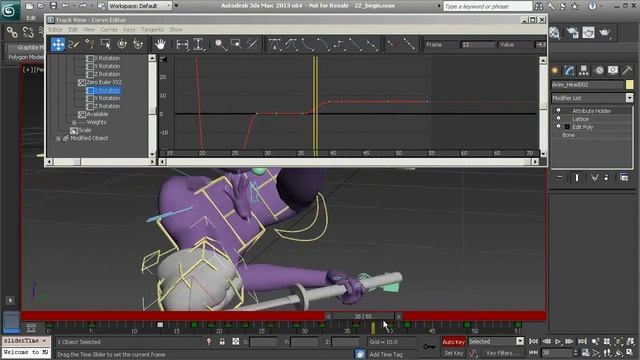The width and height of the screenshot is (640, 360).
Task: Activate Pan hand tool in Curve Editor
Action: click(160, 44)
